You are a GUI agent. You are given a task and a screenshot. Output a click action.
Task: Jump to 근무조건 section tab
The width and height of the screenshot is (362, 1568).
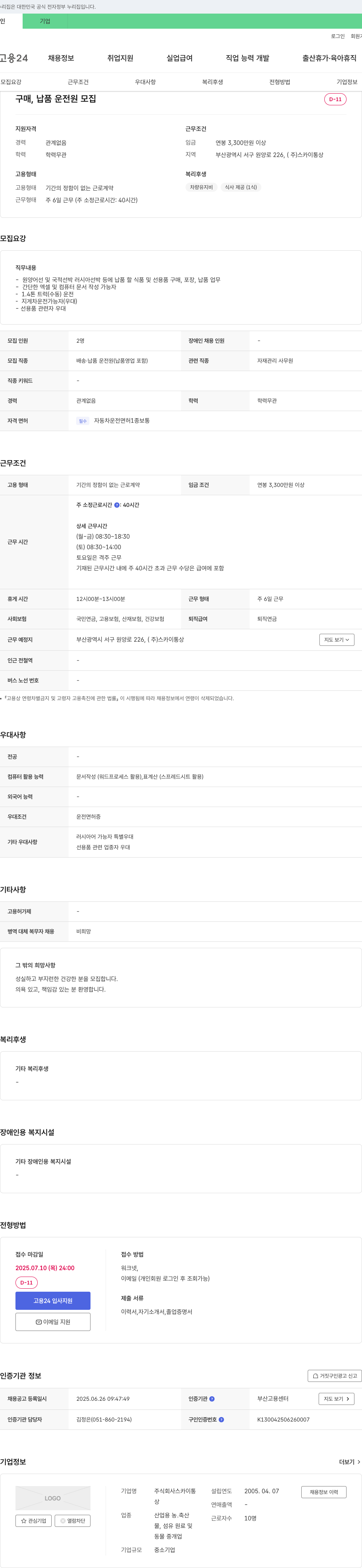(78, 82)
